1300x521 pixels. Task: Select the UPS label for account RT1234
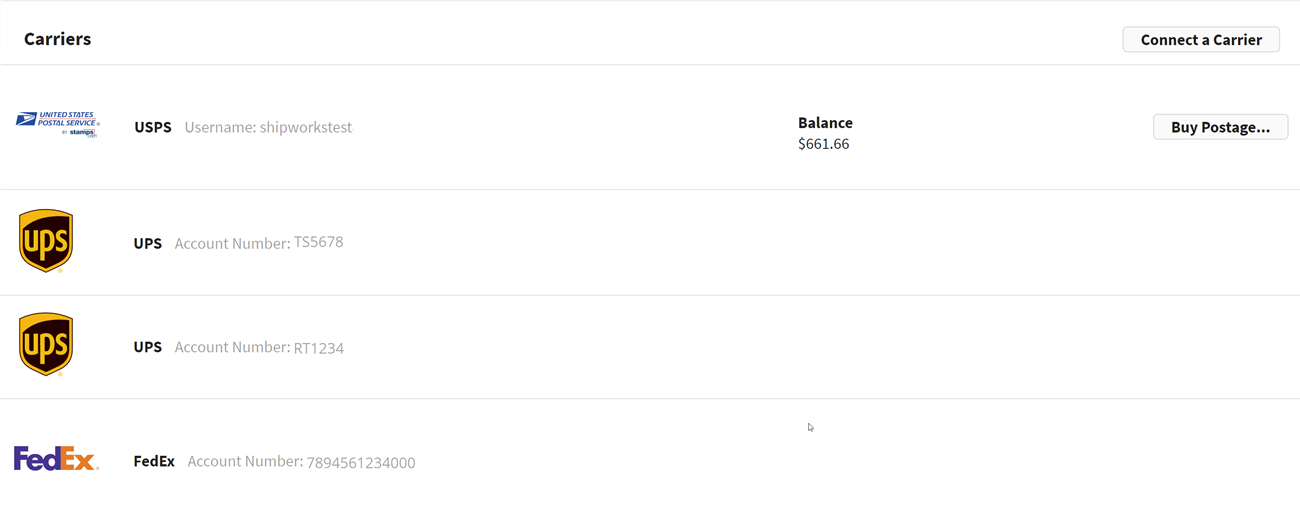(147, 347)
